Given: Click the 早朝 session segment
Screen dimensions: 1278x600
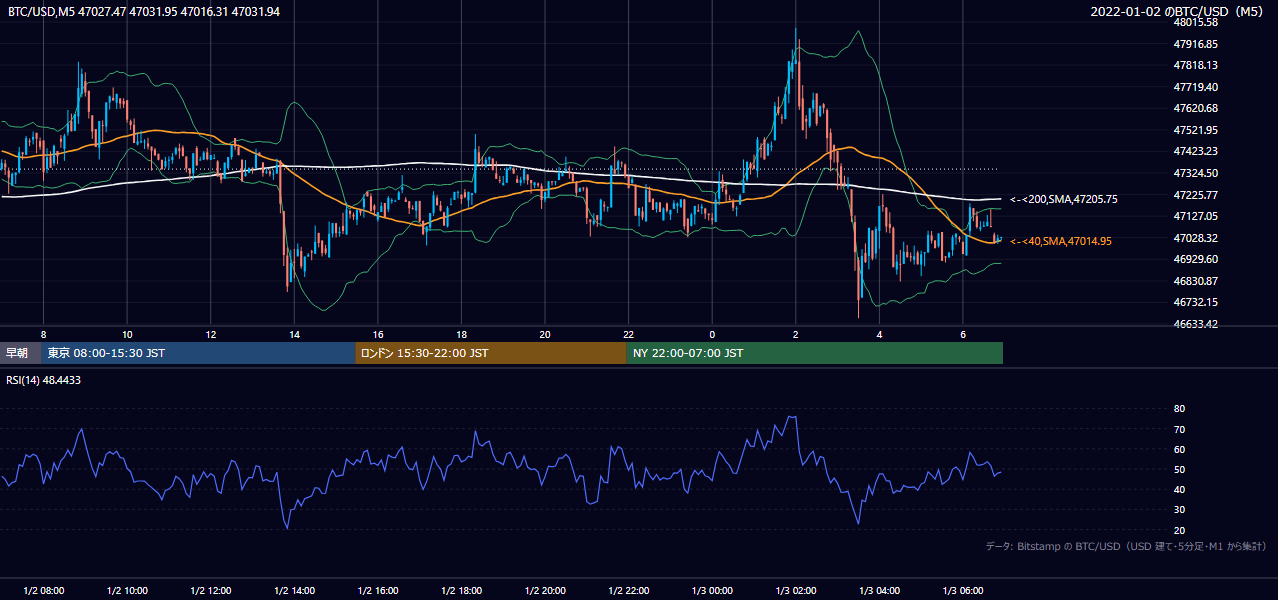Looking at the screenshot, I should point(18,353).
